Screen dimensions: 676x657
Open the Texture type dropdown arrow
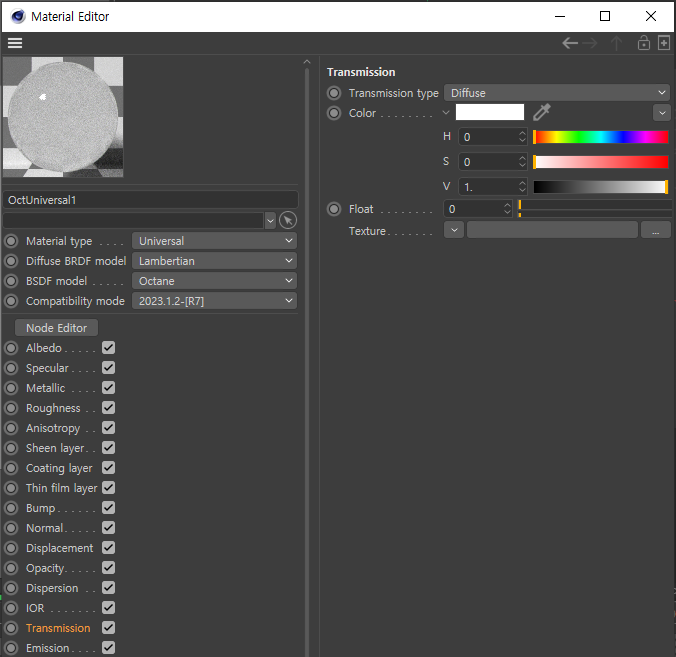tap(454, 230)
